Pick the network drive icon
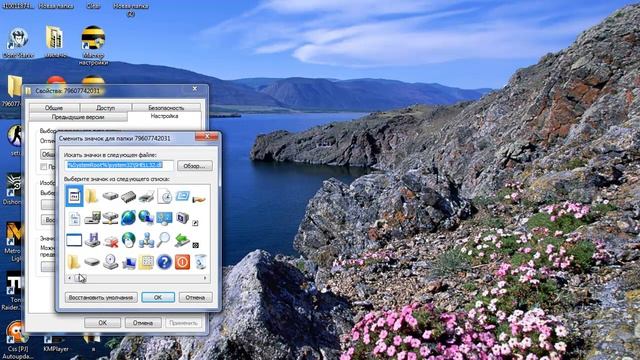 110,218
